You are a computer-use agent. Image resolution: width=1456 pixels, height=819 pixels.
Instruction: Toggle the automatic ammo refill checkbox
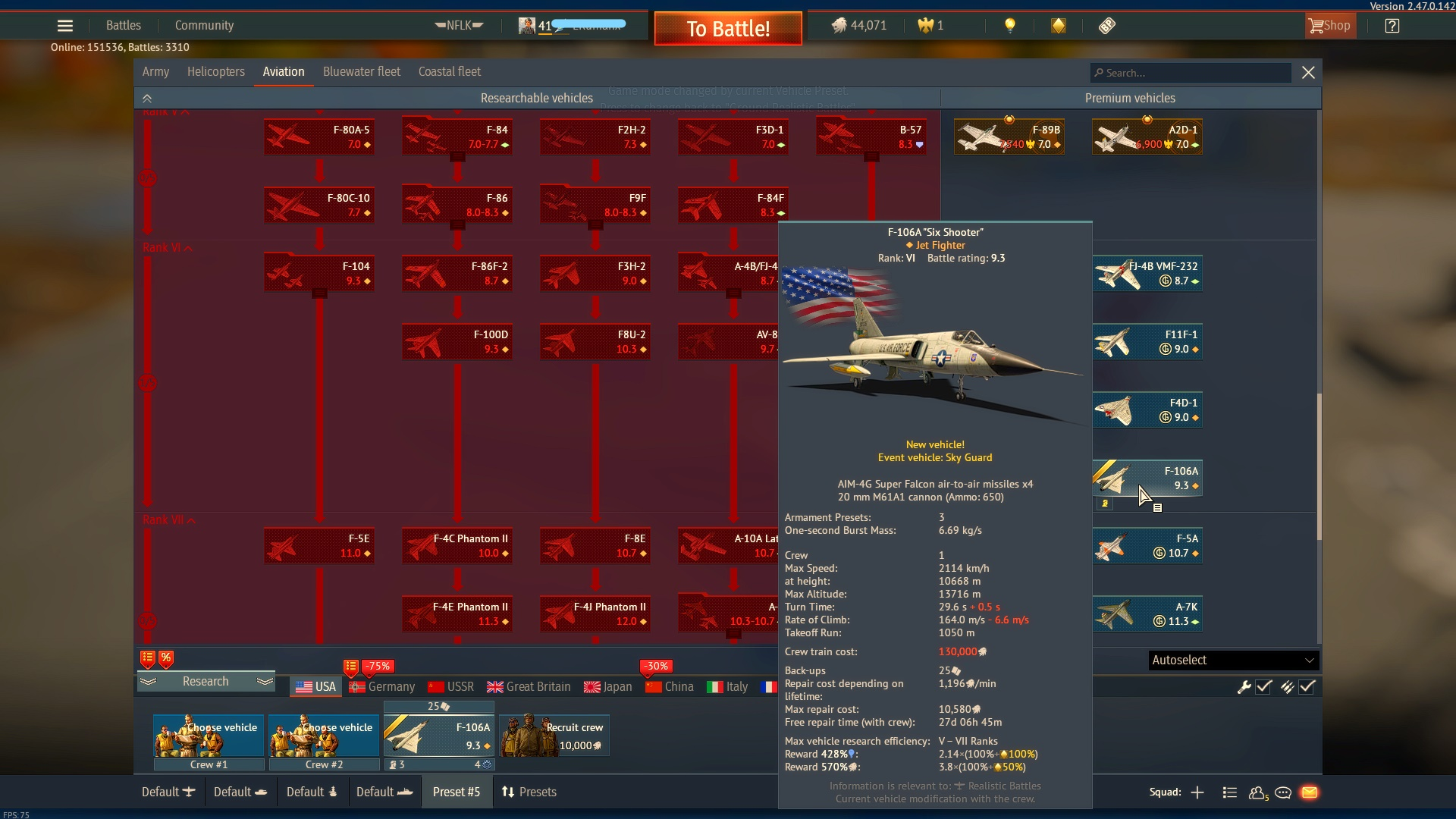(1307, 687)
